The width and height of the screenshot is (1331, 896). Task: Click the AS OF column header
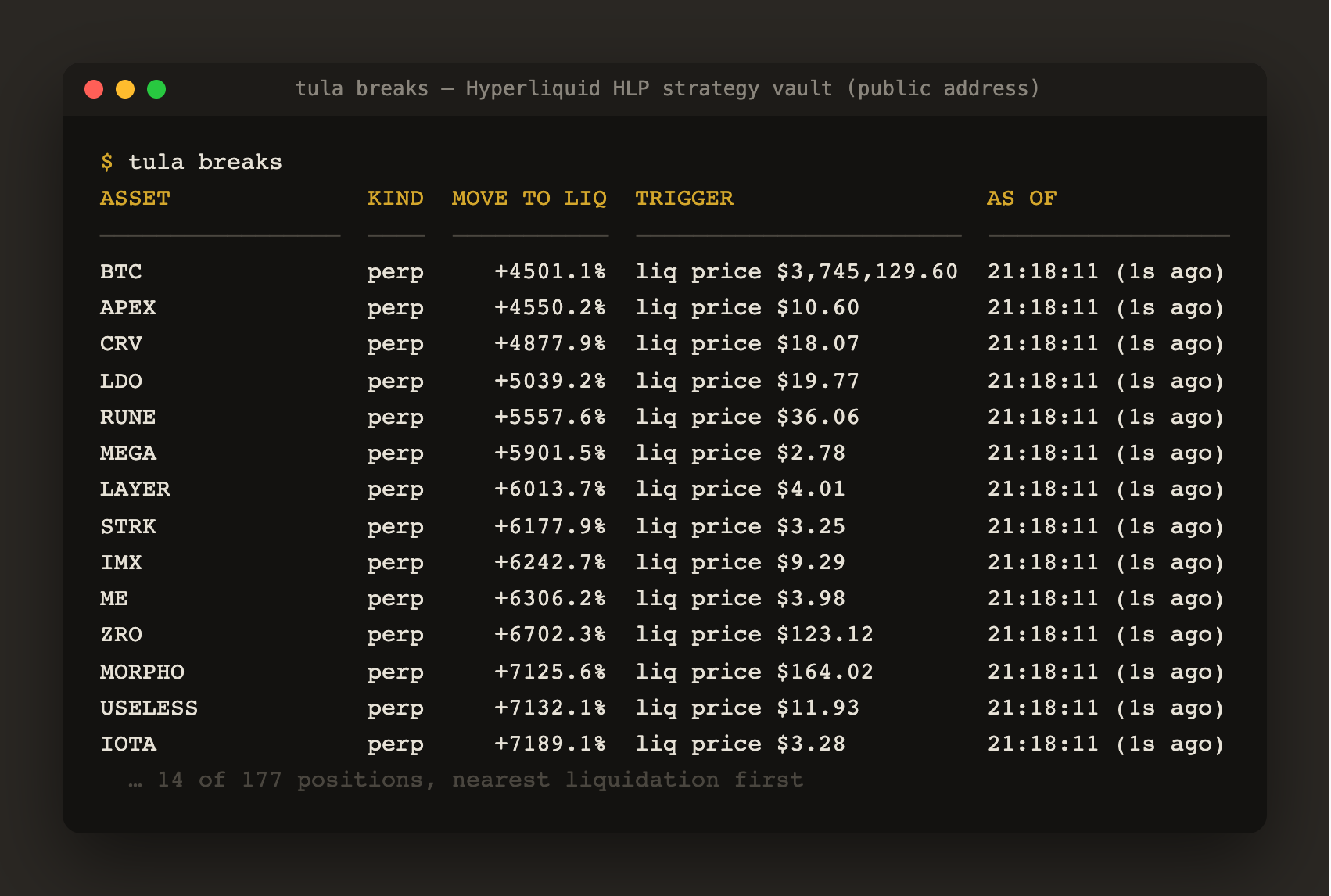pos(1022,199)
